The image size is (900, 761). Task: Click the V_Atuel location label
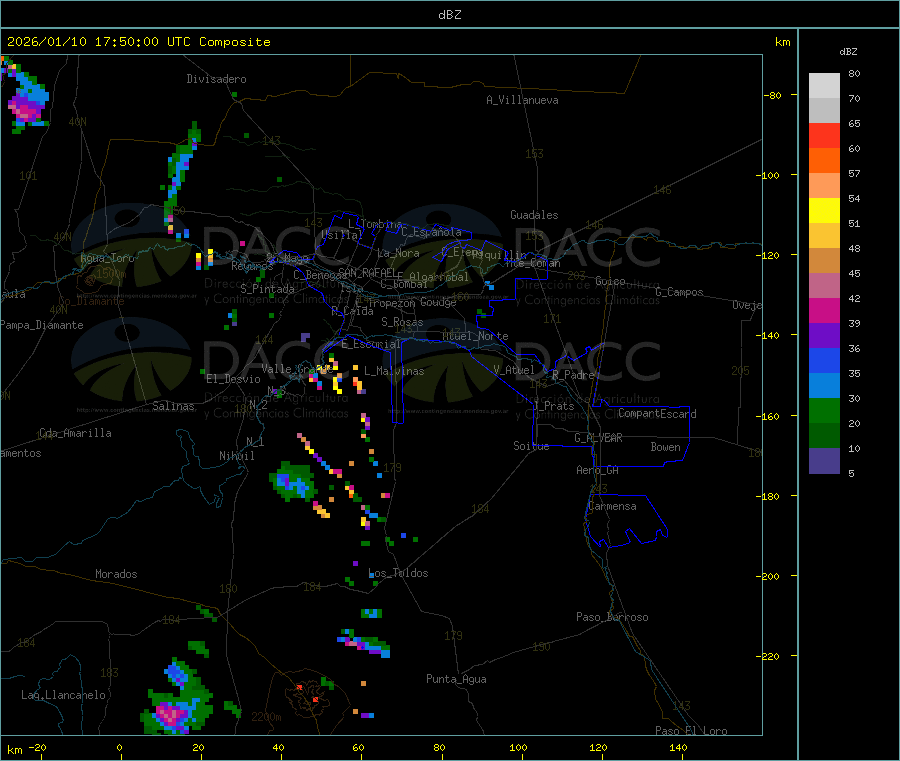[x=514, y=370]
